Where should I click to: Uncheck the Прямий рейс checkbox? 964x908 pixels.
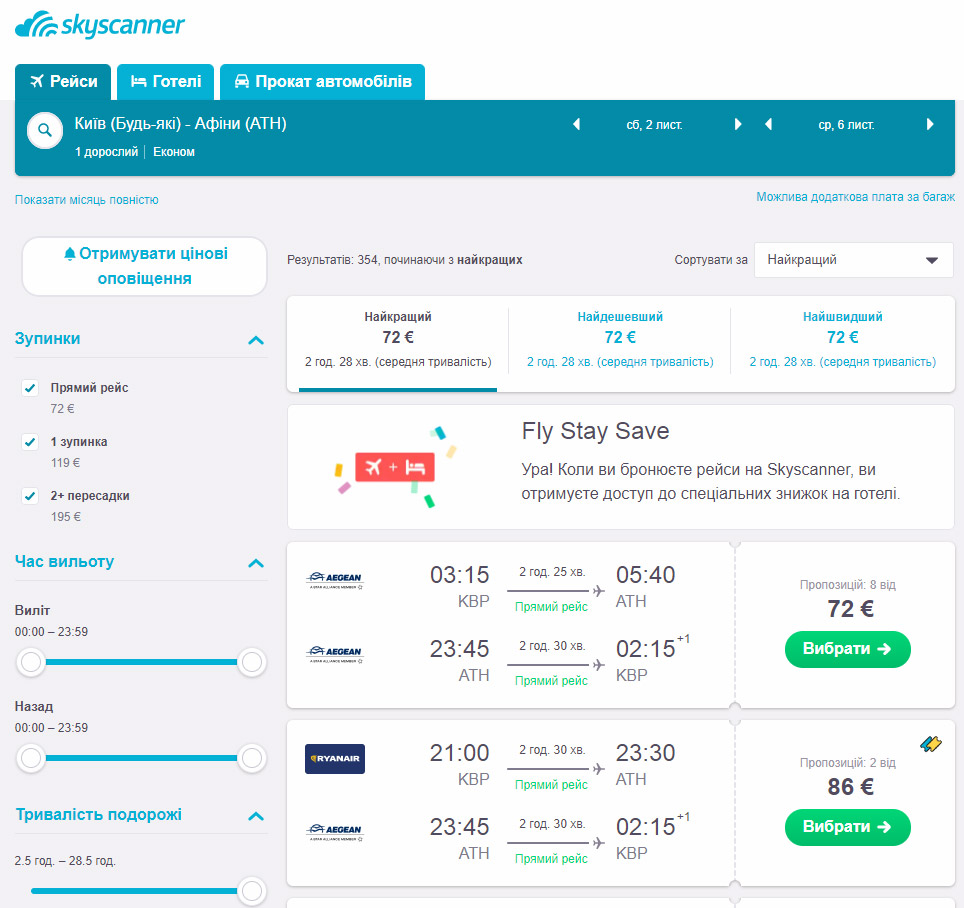[x=30, y=388]
